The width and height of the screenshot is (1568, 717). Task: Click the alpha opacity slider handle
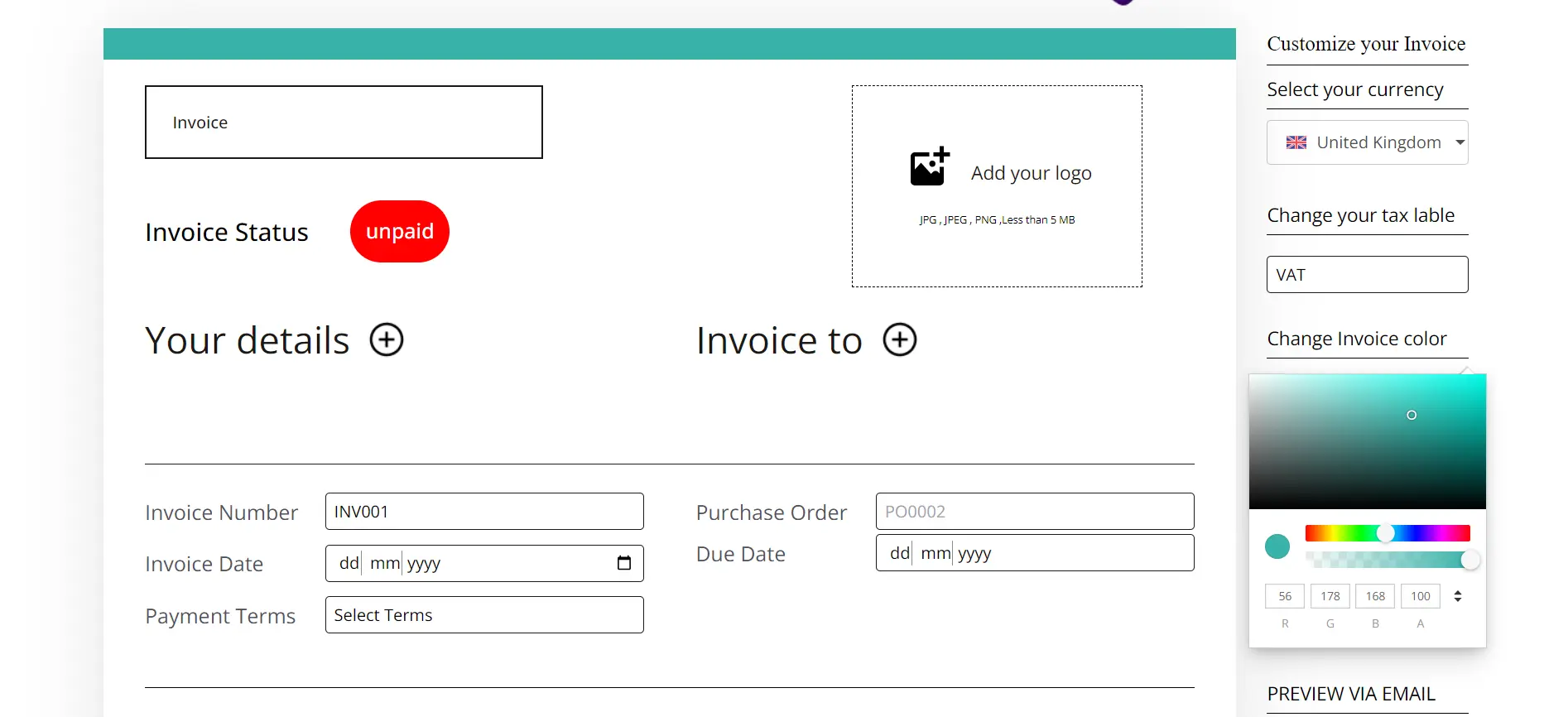tap(1469, 561)
